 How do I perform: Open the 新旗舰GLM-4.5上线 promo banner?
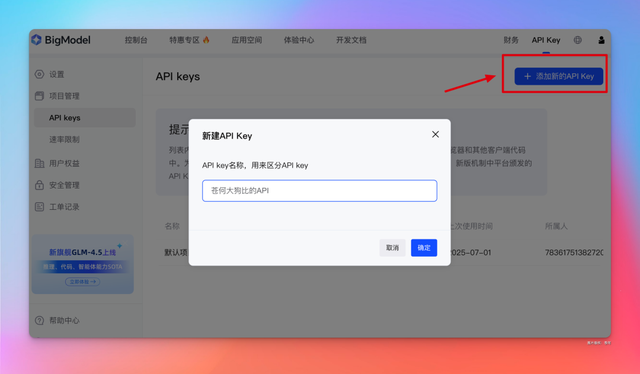(83, 264)
